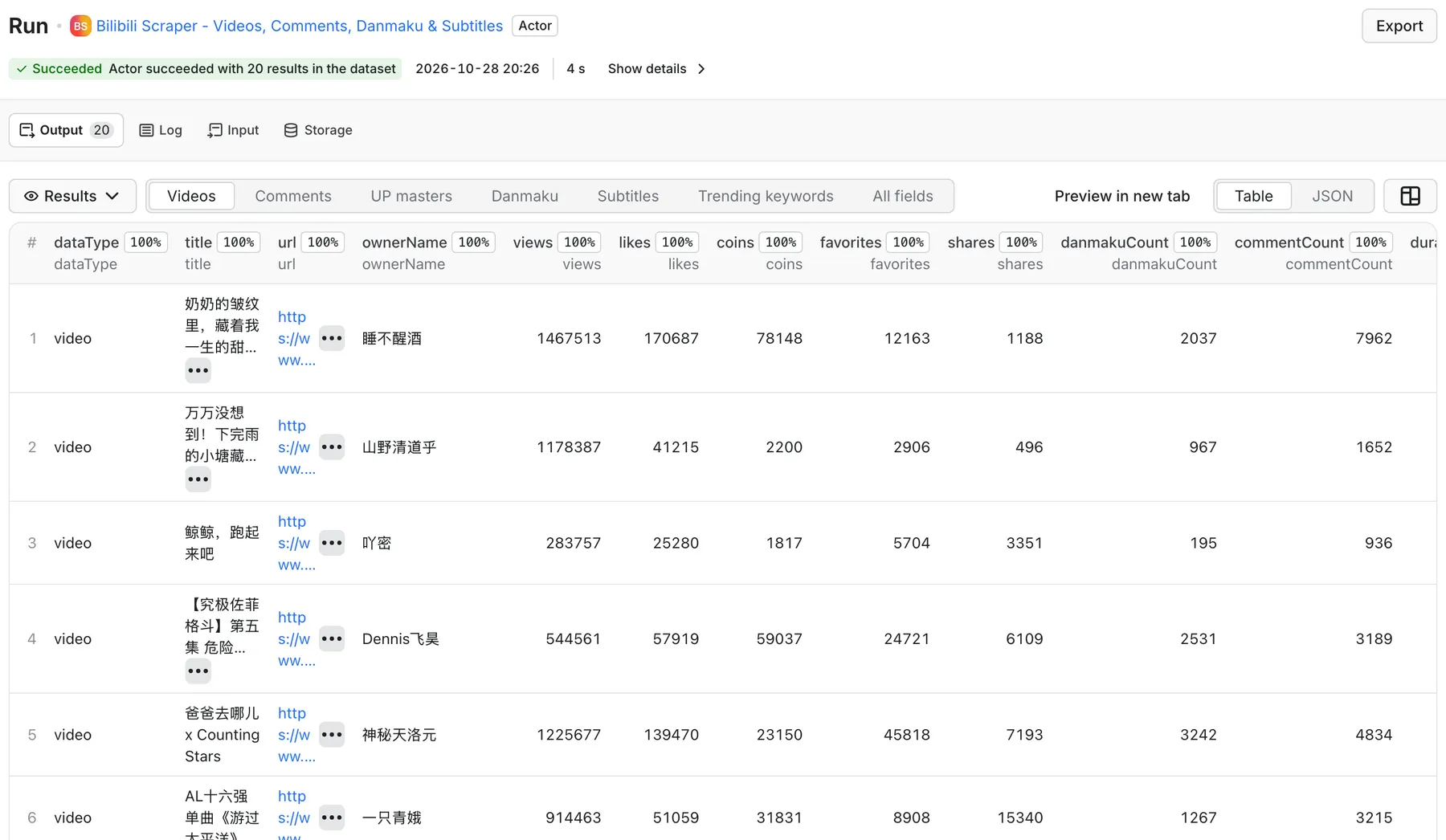Click the table layout columns icon button
This screenshot has height=840, width=1446.
point(1410,196)
